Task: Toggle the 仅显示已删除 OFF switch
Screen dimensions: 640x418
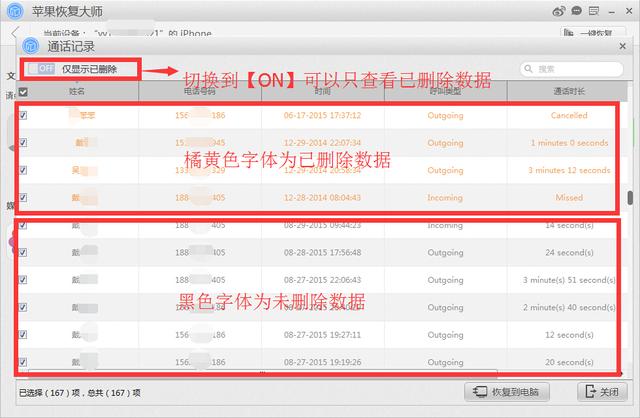Action: coord(42,69)
